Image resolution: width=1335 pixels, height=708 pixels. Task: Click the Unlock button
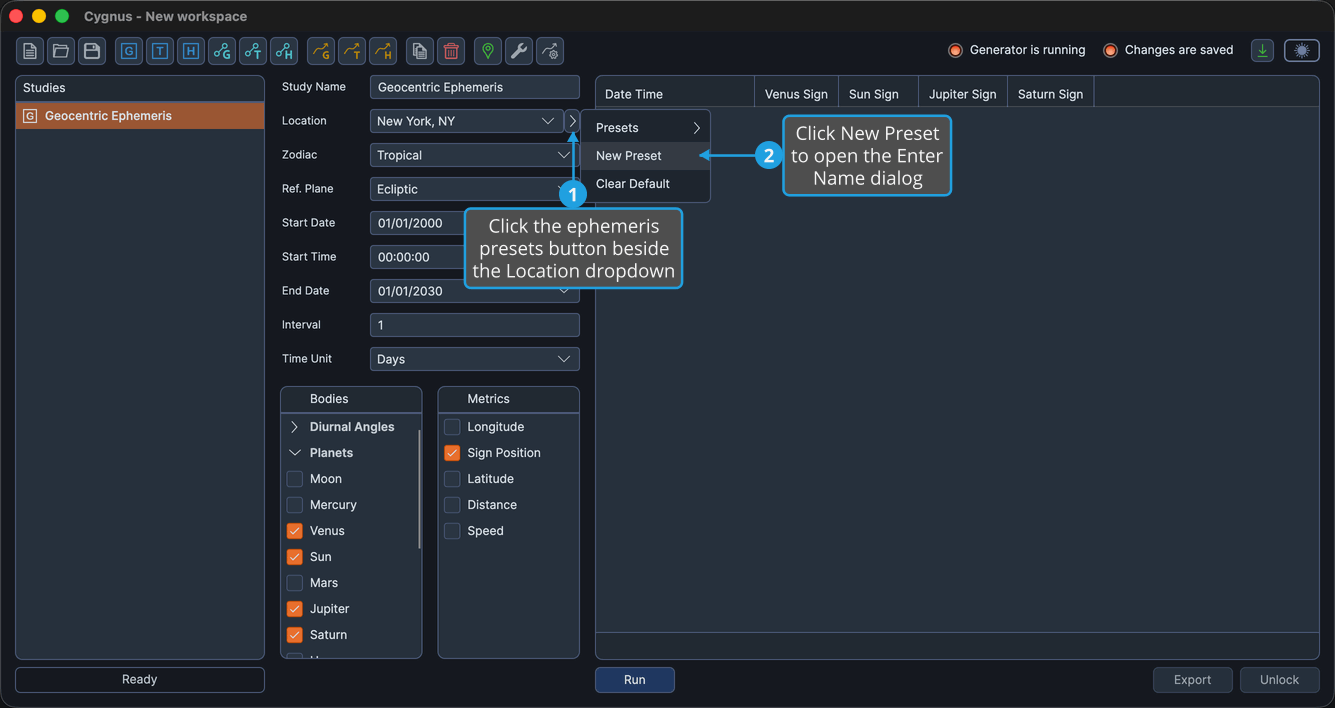[1279, 680]
